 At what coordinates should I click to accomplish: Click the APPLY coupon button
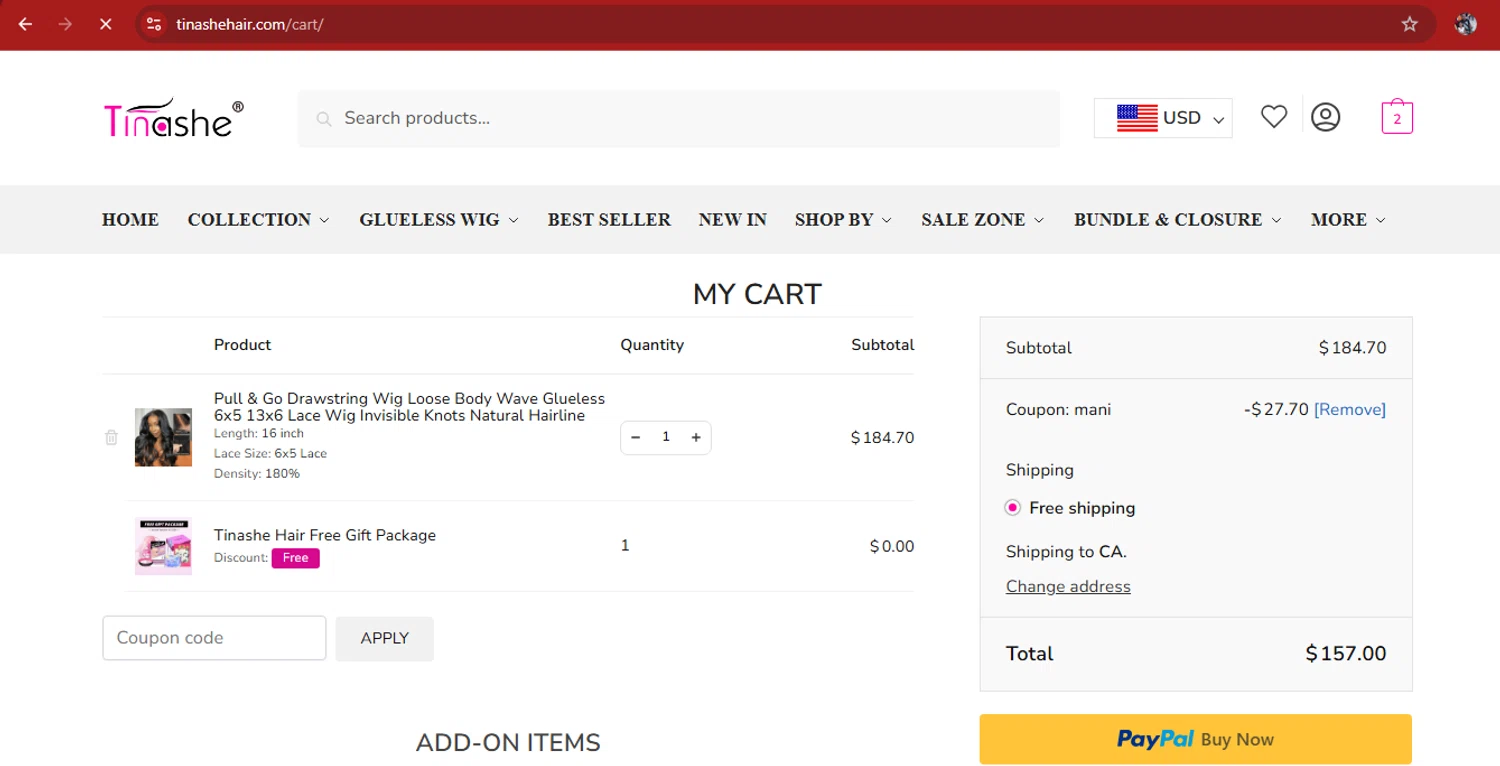point(385,638)
